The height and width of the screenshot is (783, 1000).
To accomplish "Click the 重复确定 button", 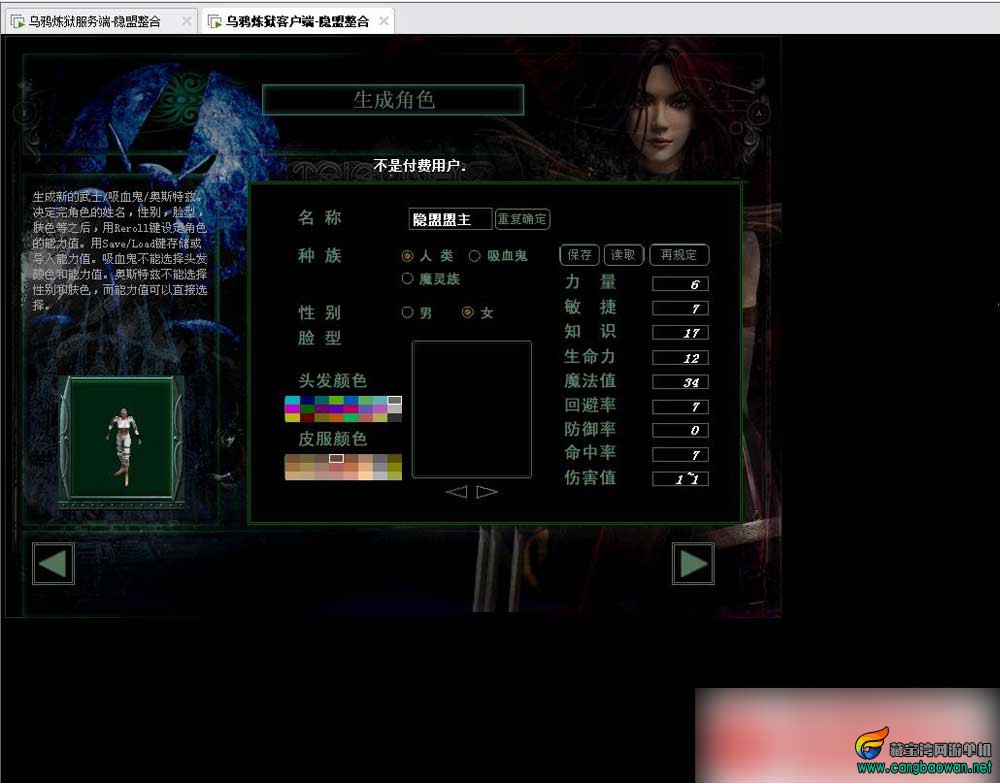I will point(522,219).
